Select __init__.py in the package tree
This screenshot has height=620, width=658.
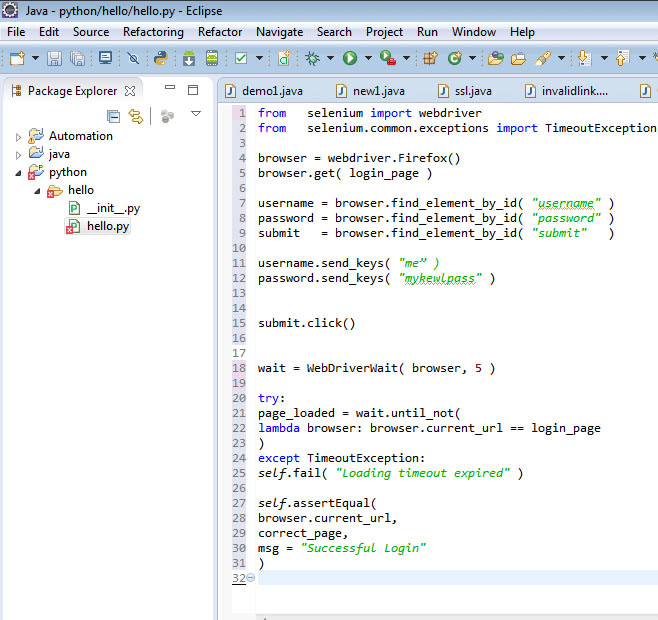(x=112, y=208)
